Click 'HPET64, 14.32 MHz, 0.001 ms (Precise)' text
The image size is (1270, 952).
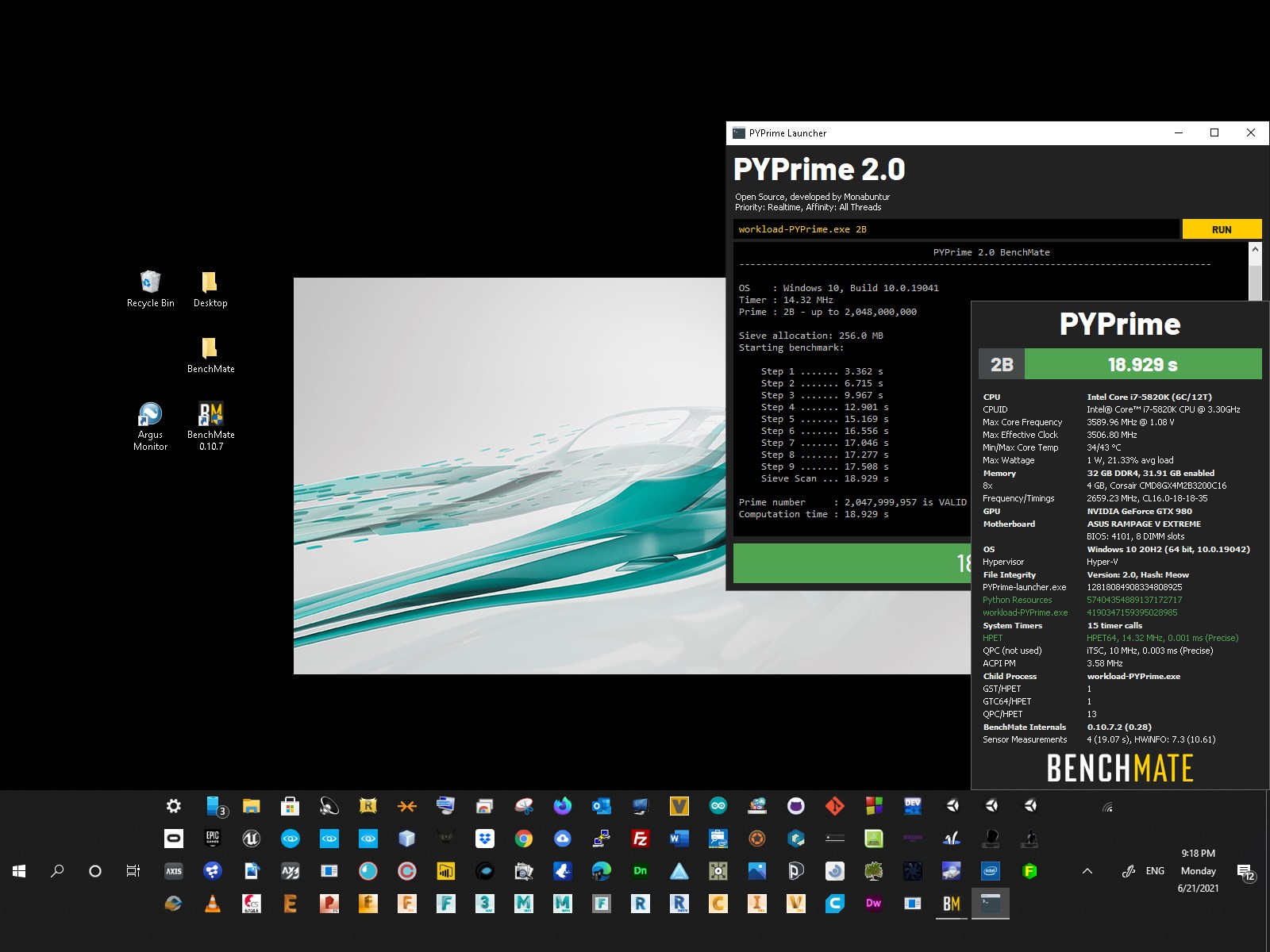[x=1162, y=638]
